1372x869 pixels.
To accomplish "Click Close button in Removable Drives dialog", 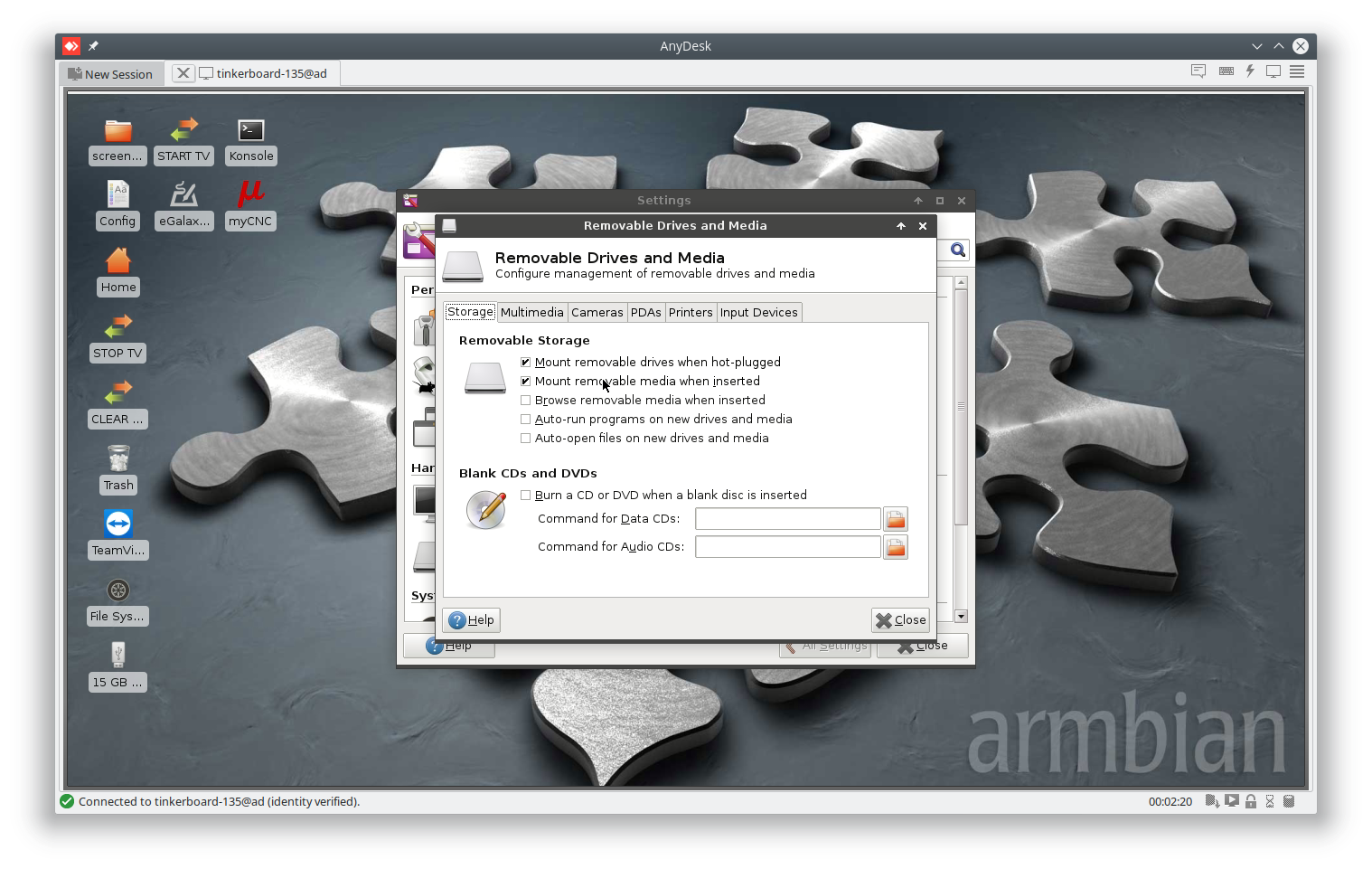I will tap(900, 620).
